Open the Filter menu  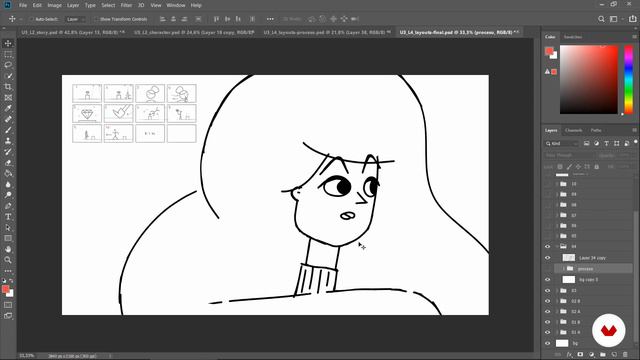(126, 5)
